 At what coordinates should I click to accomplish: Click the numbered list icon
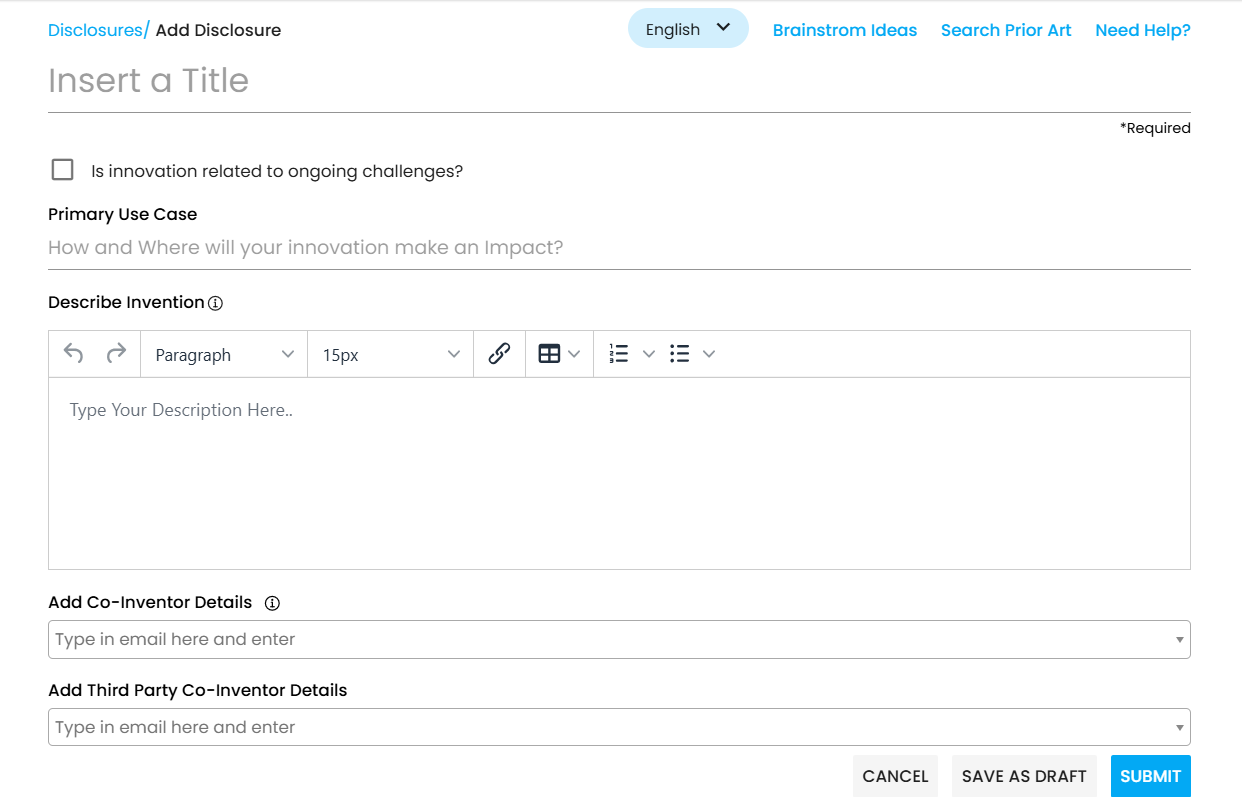pos(619,354)
